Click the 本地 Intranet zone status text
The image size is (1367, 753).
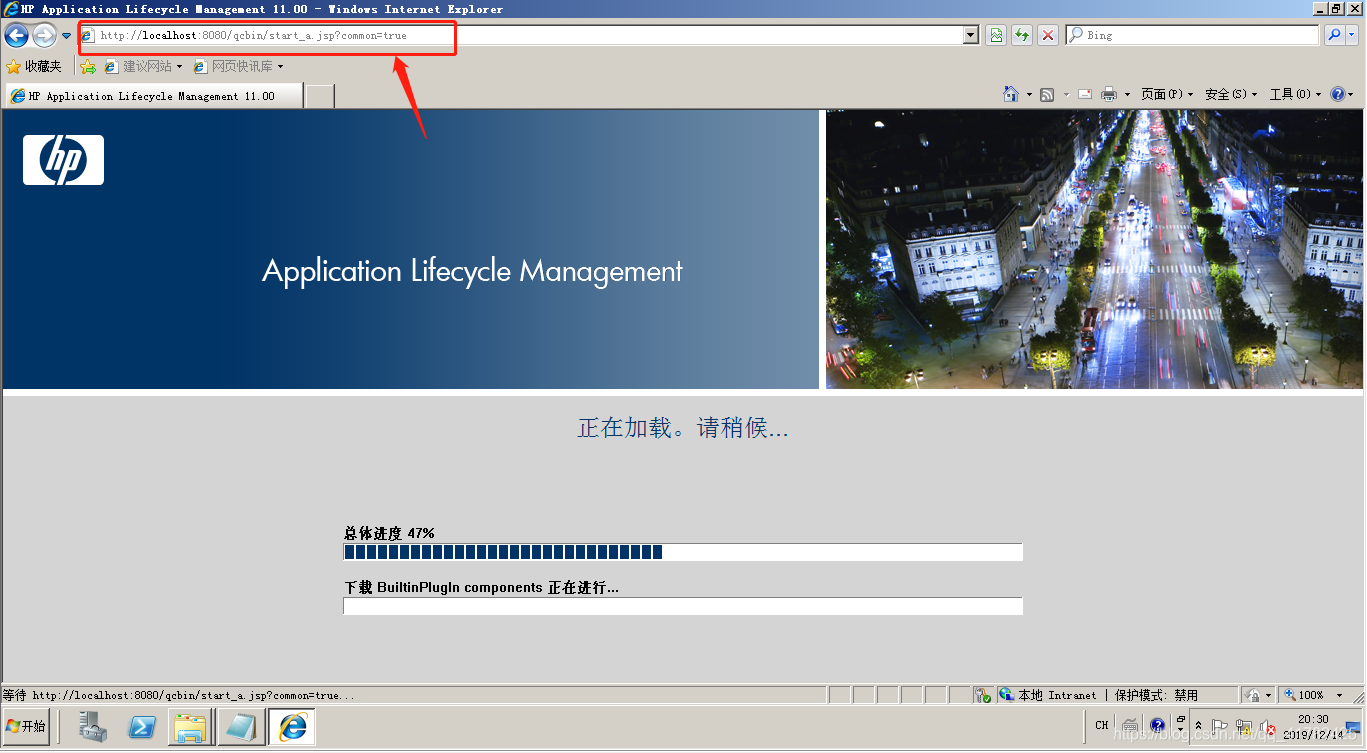1057,695
